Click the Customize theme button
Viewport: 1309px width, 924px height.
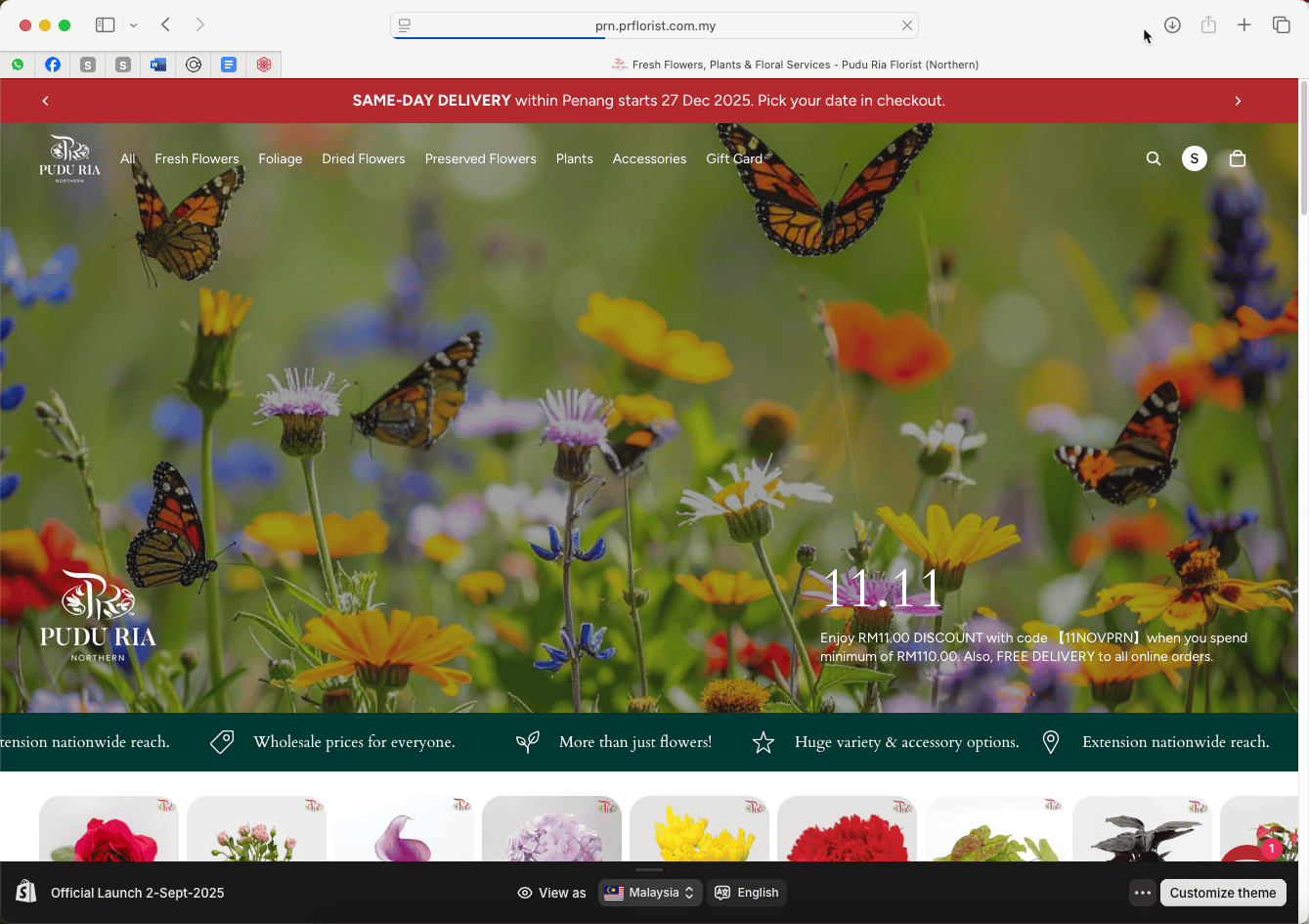point(1222,893)
